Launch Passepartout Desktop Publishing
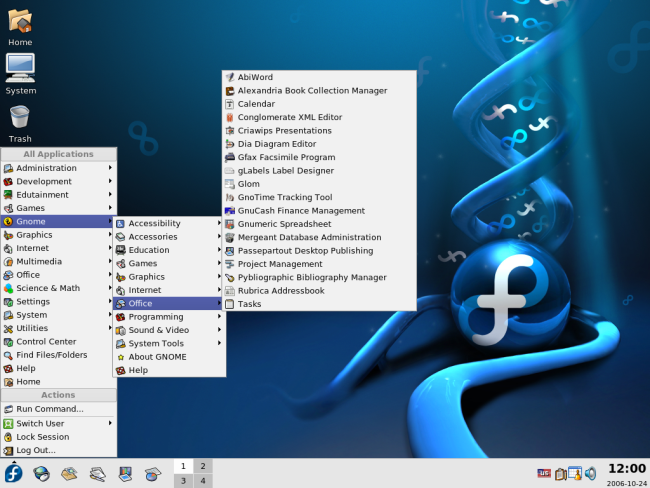650x488 pixels. 319,251
